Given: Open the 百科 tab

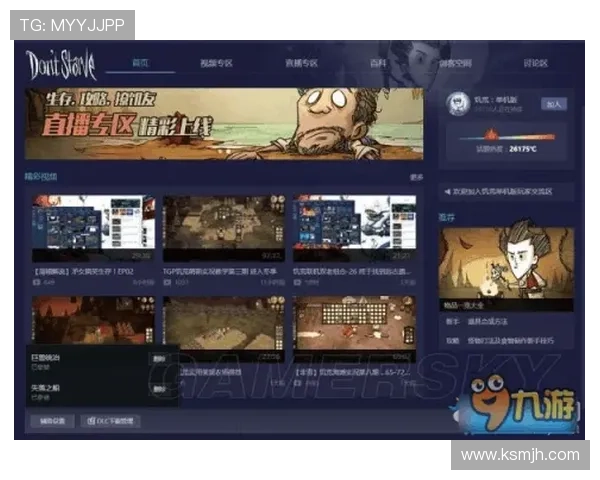Looking at the screenshot, I should tap(378, 63).
